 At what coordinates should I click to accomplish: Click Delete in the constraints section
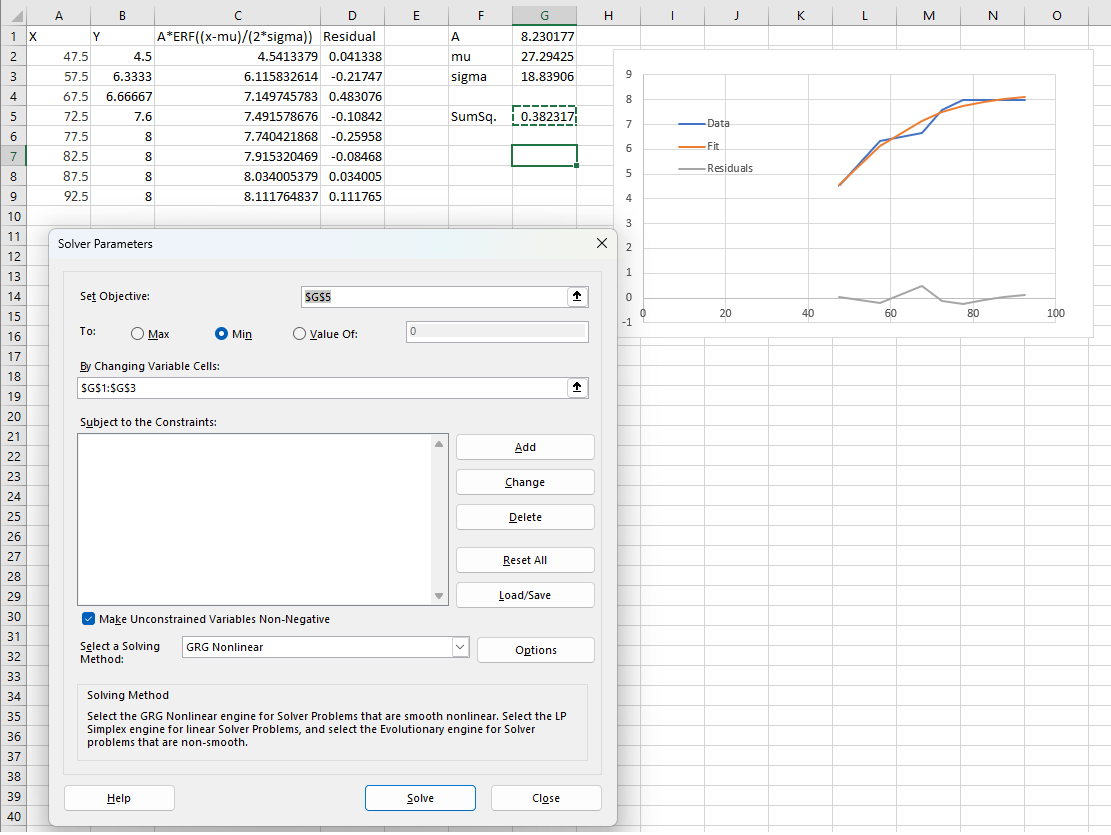point(524,516)
